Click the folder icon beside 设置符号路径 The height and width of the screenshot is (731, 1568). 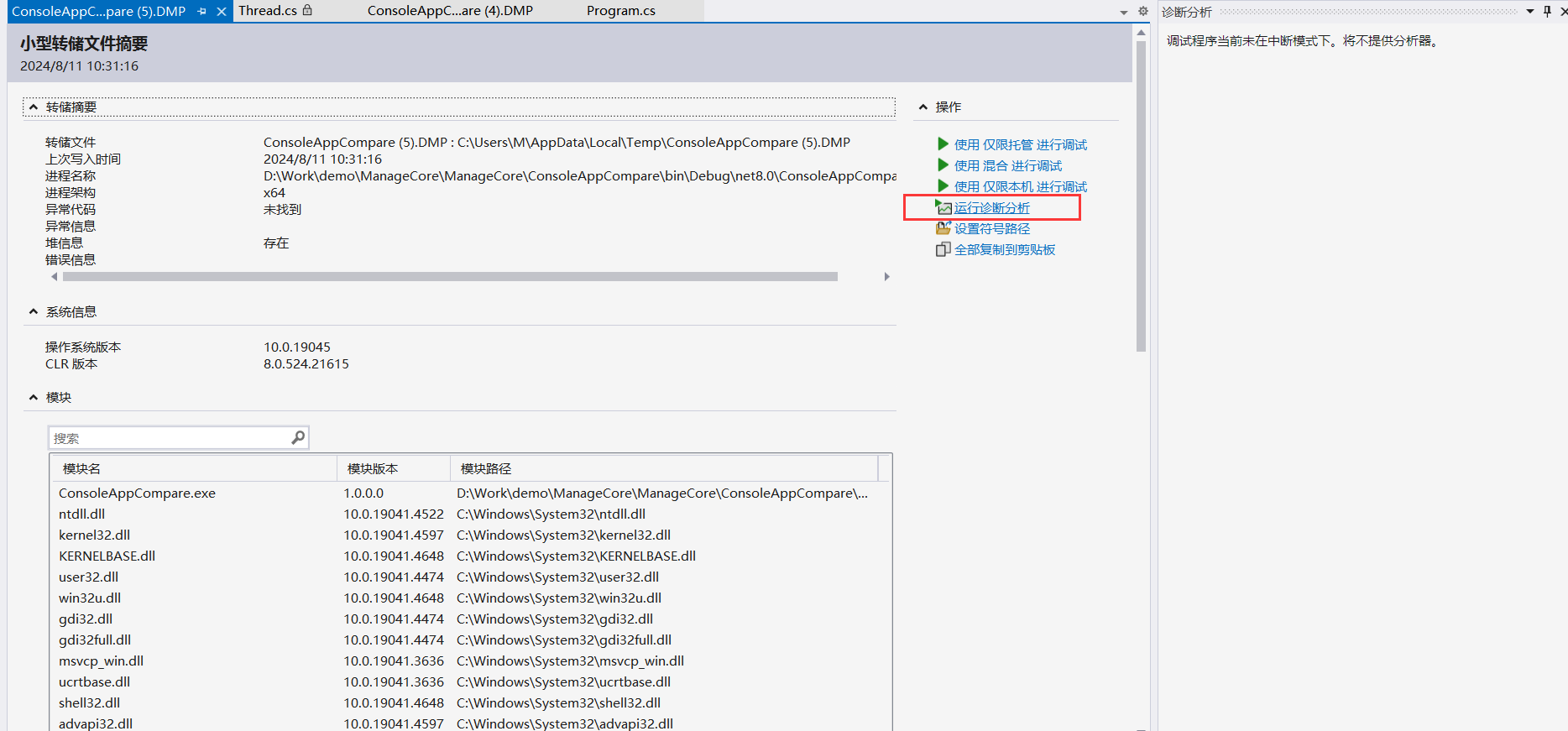(x=943, y=228)
